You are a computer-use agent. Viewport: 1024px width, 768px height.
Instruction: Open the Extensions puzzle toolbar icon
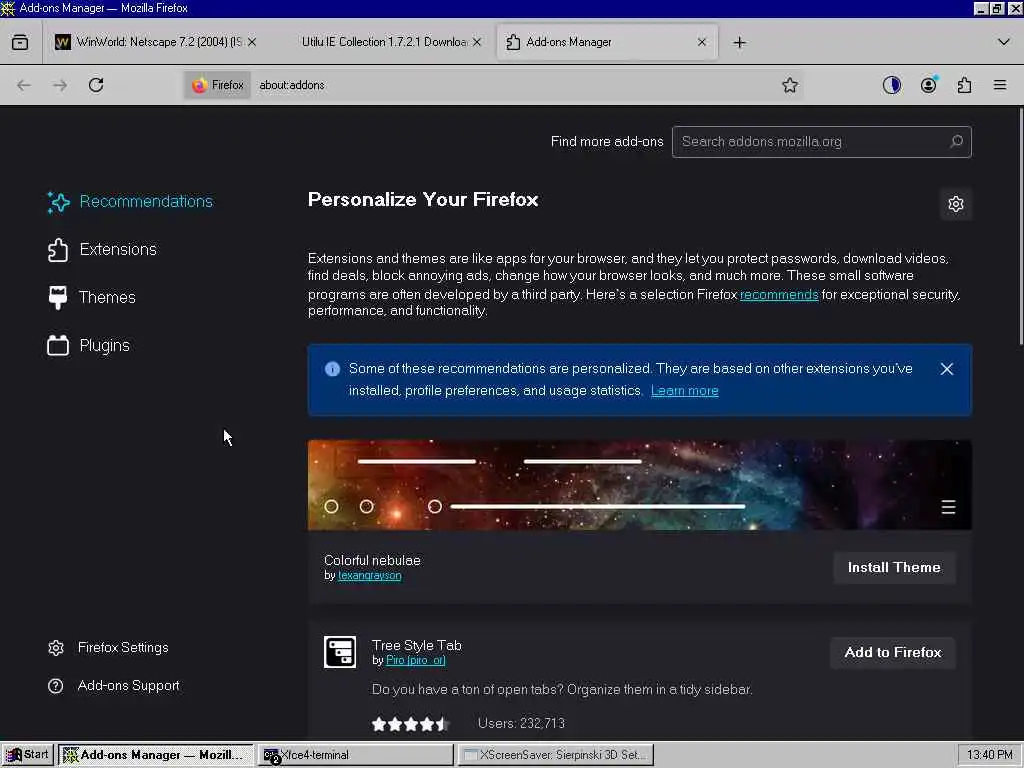coord(965,85)
